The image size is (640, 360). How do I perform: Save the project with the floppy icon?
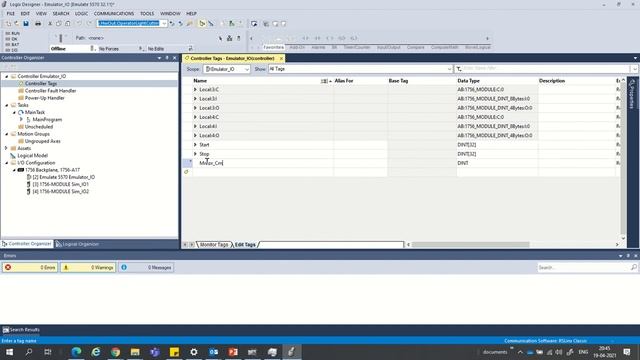(26, 24)
